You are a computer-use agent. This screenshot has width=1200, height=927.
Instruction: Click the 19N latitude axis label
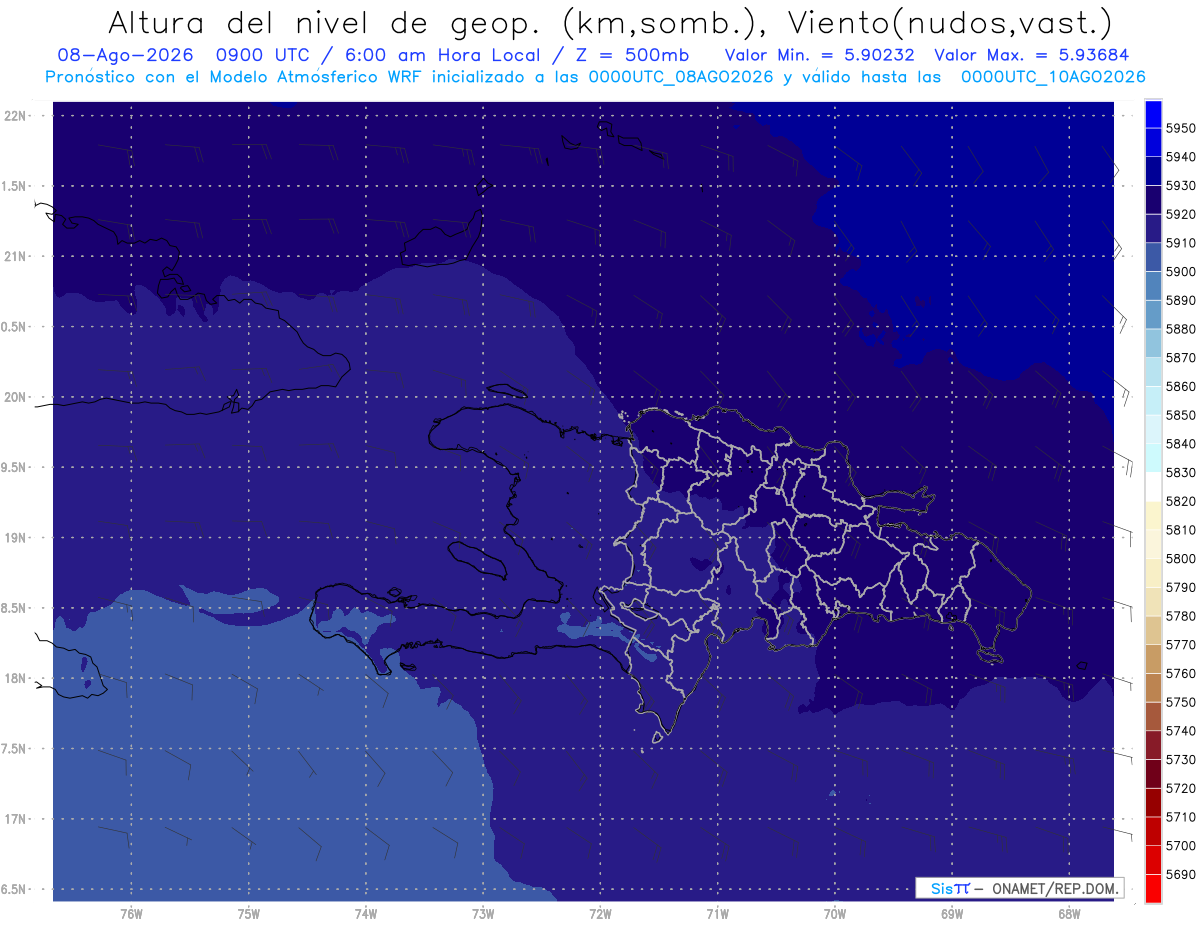pos(17,538)
